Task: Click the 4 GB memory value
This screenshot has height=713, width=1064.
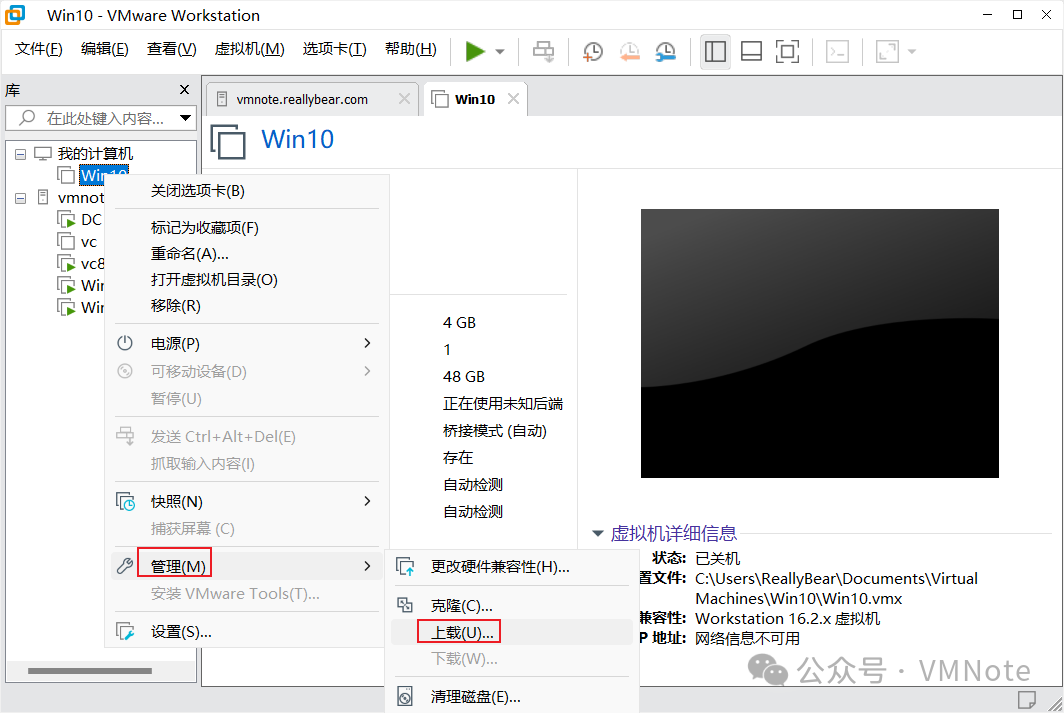Action: click(459, 323)
